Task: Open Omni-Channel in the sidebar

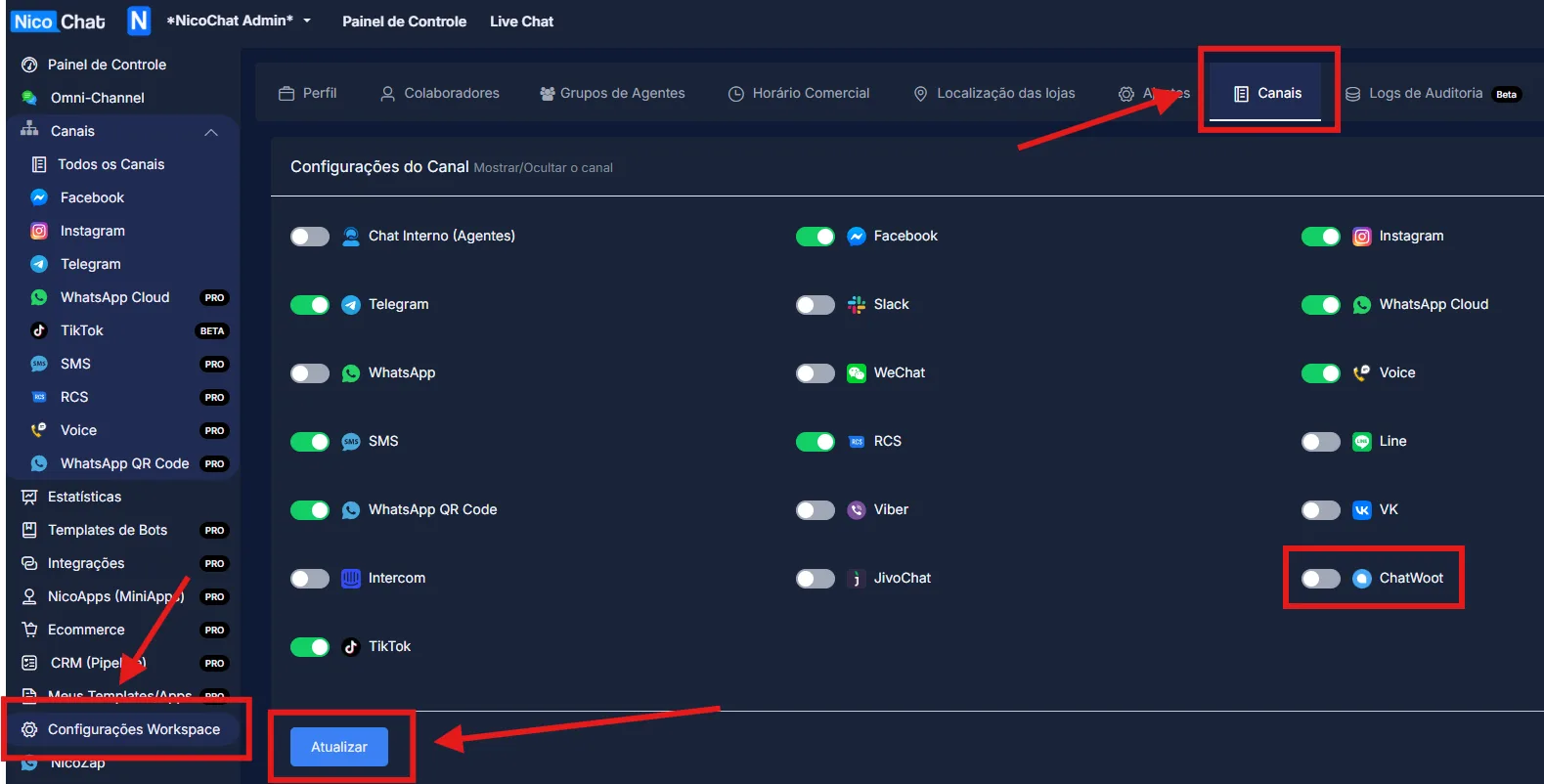Action: (98, 98)
